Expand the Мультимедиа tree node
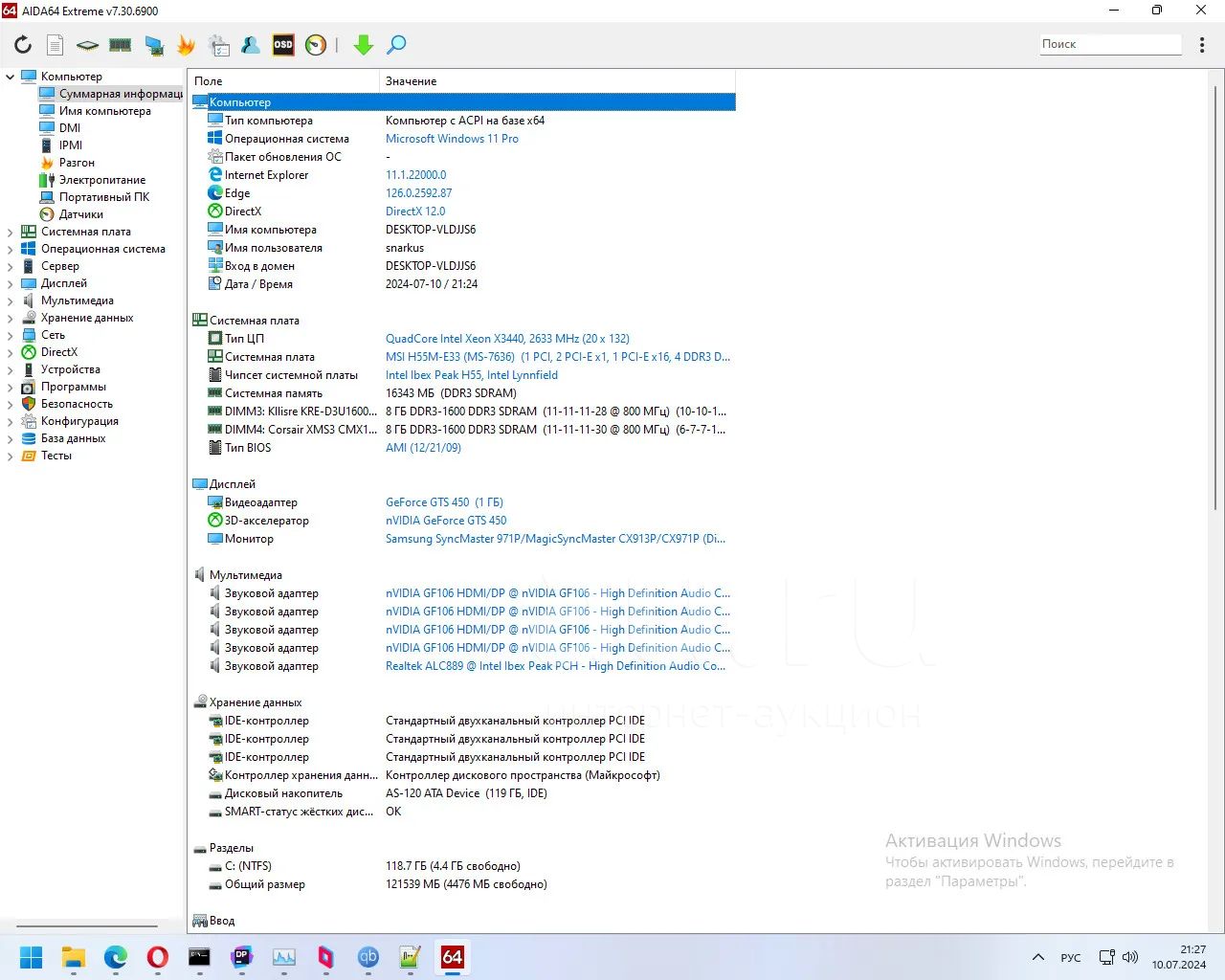This screenshot has width=1225, height=980. 11,301
